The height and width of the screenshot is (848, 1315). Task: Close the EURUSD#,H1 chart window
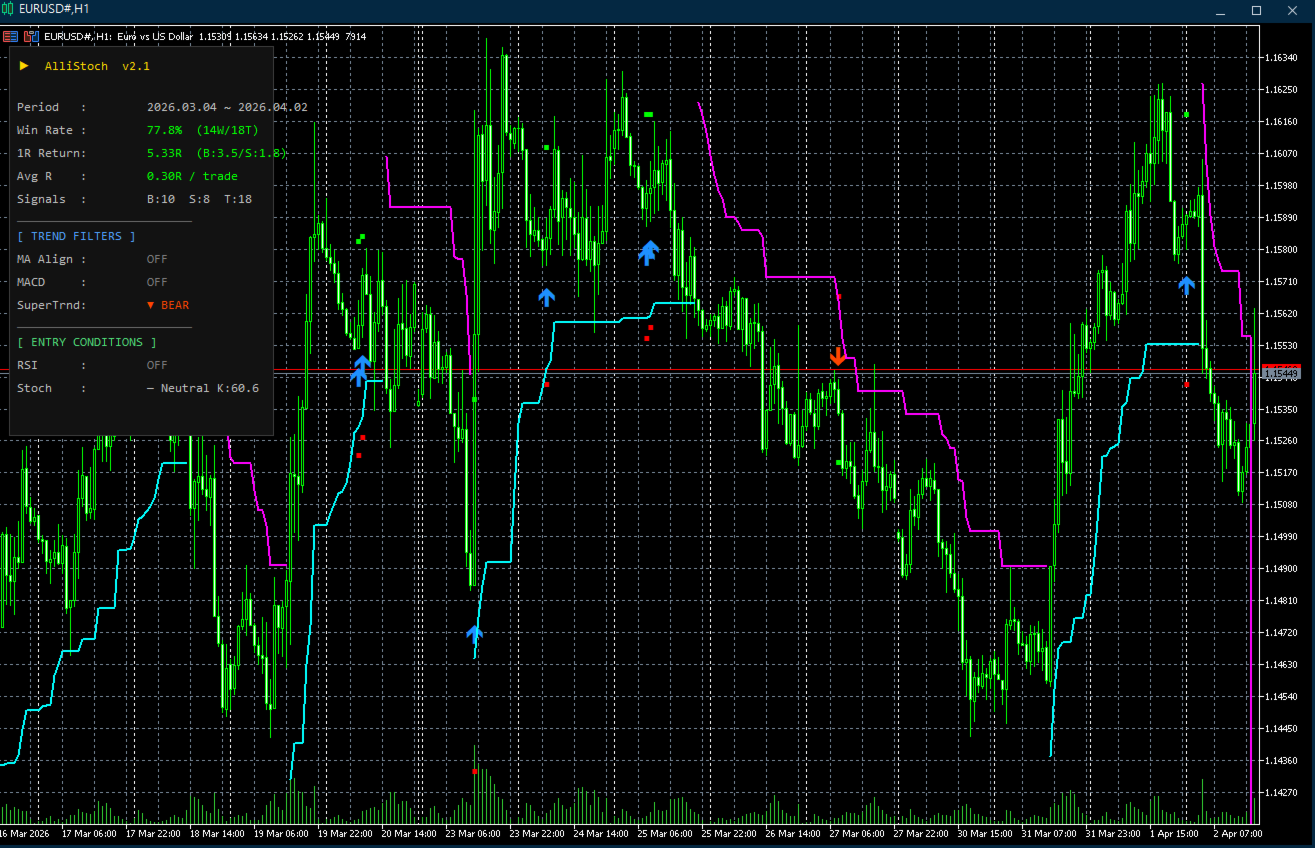(x=1293, y=10)
